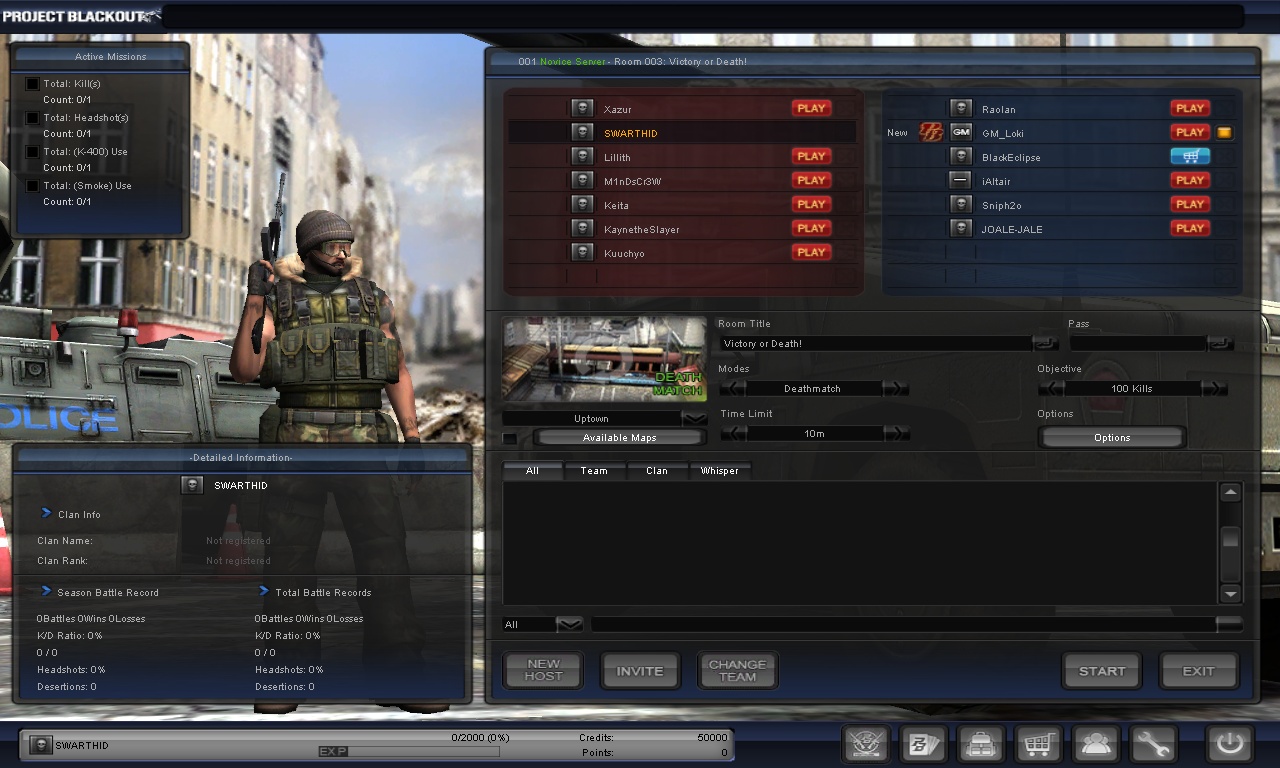Click JOALE-JALE's rank icon
The image size is (1280, 768).
(x=961, y=228)
